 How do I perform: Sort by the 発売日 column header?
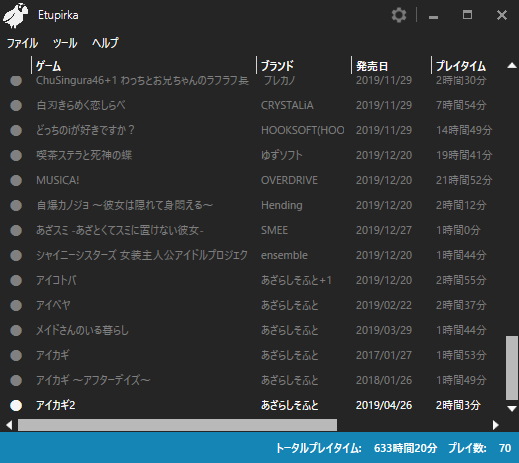pos(372,66)
